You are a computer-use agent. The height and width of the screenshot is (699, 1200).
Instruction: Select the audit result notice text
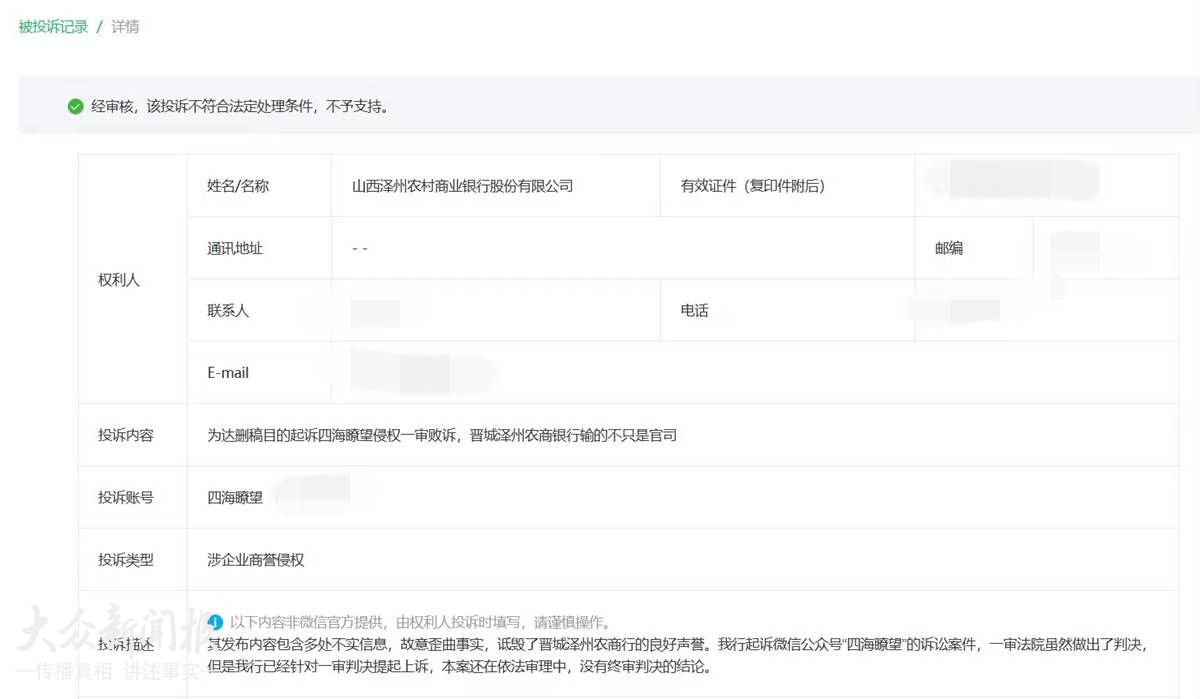click(240, 106)
